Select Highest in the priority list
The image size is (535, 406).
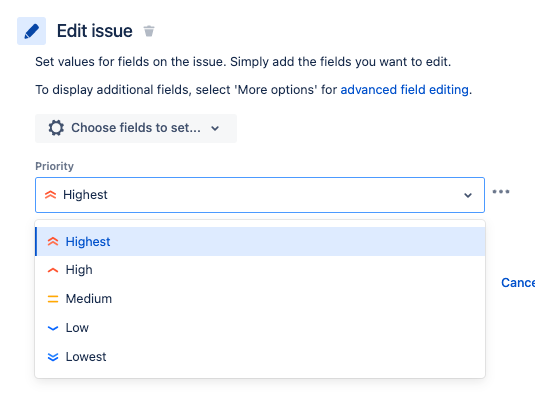click(x=260, y=242)
